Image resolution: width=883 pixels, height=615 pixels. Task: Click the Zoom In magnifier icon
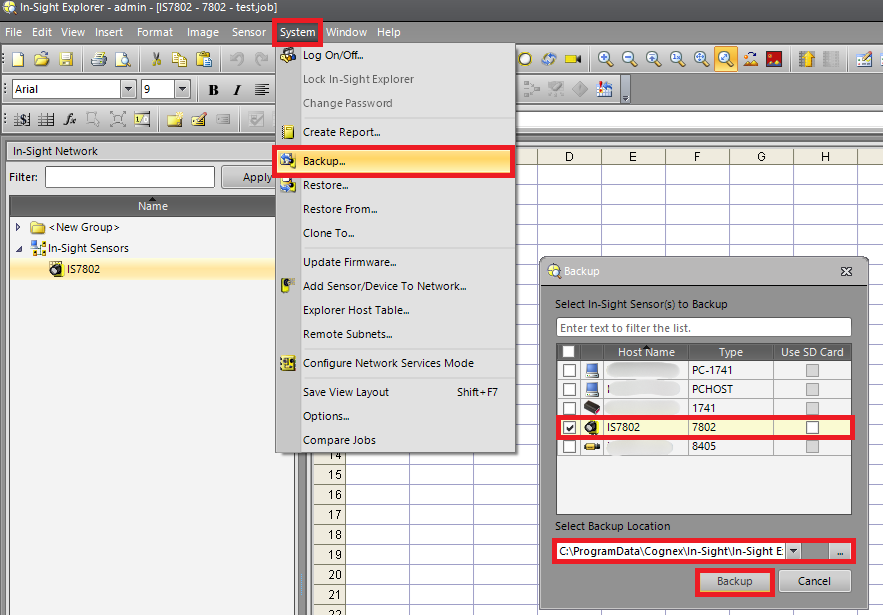pos(605,59)
